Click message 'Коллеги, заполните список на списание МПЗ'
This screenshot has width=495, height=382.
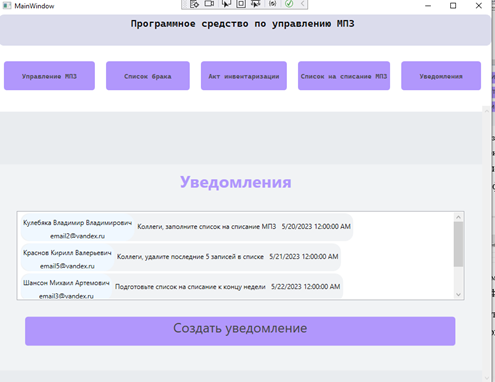click(x=207, y=227)
